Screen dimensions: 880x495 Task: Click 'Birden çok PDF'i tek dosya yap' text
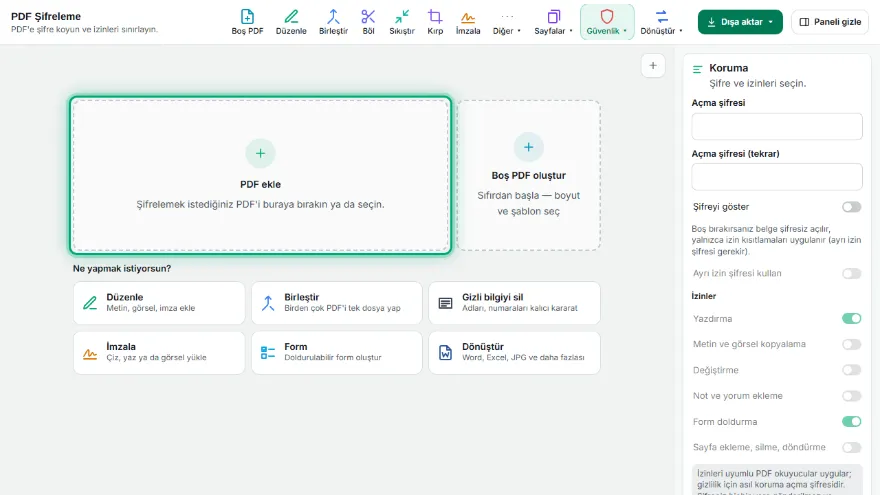[342, 308]
